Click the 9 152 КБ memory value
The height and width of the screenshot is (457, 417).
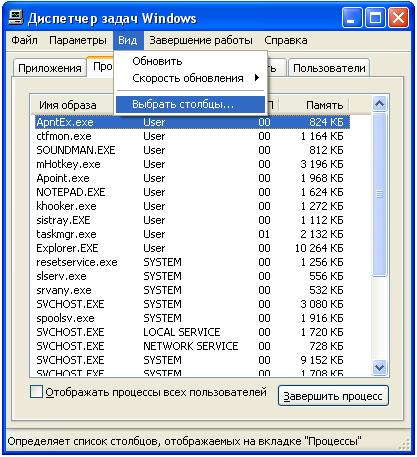[x=322, y=360]
